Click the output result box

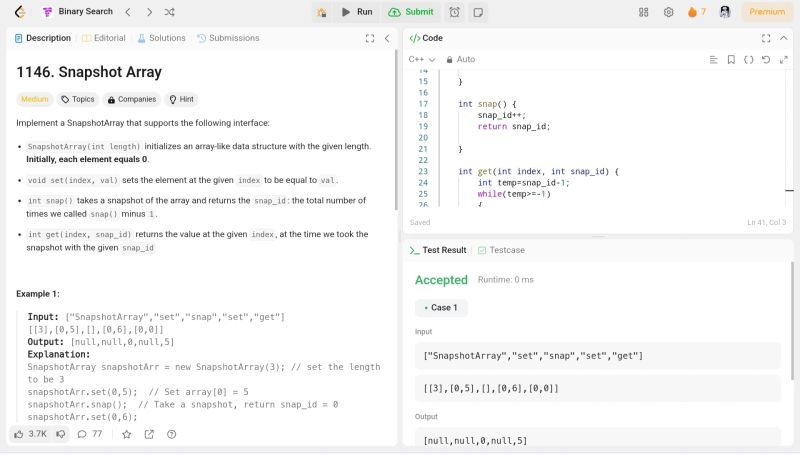[598, 438]
